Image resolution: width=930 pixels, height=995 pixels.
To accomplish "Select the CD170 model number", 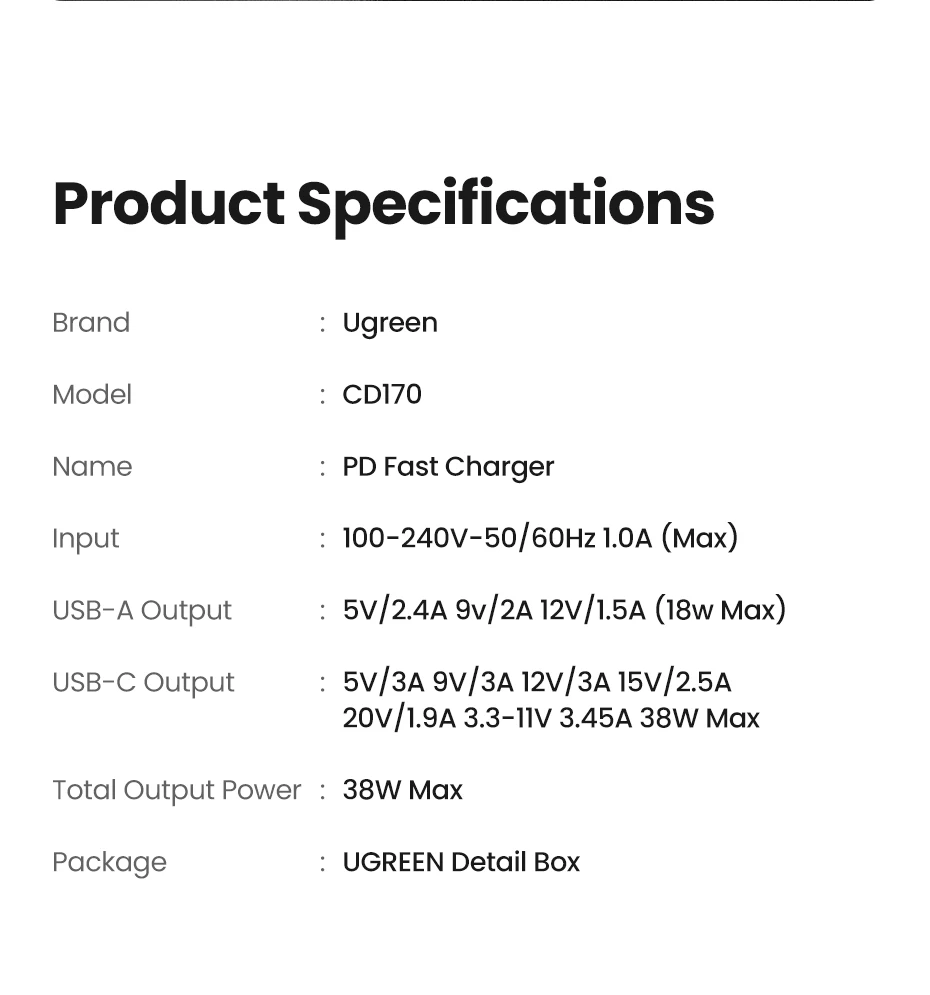I will [382, 395].
